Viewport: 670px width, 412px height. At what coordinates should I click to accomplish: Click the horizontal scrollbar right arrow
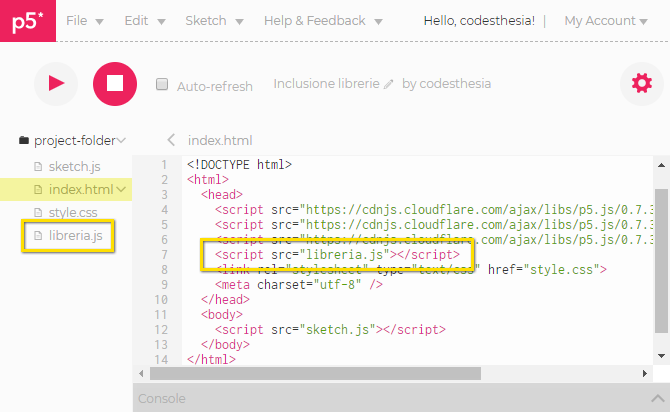pos(645,374)
